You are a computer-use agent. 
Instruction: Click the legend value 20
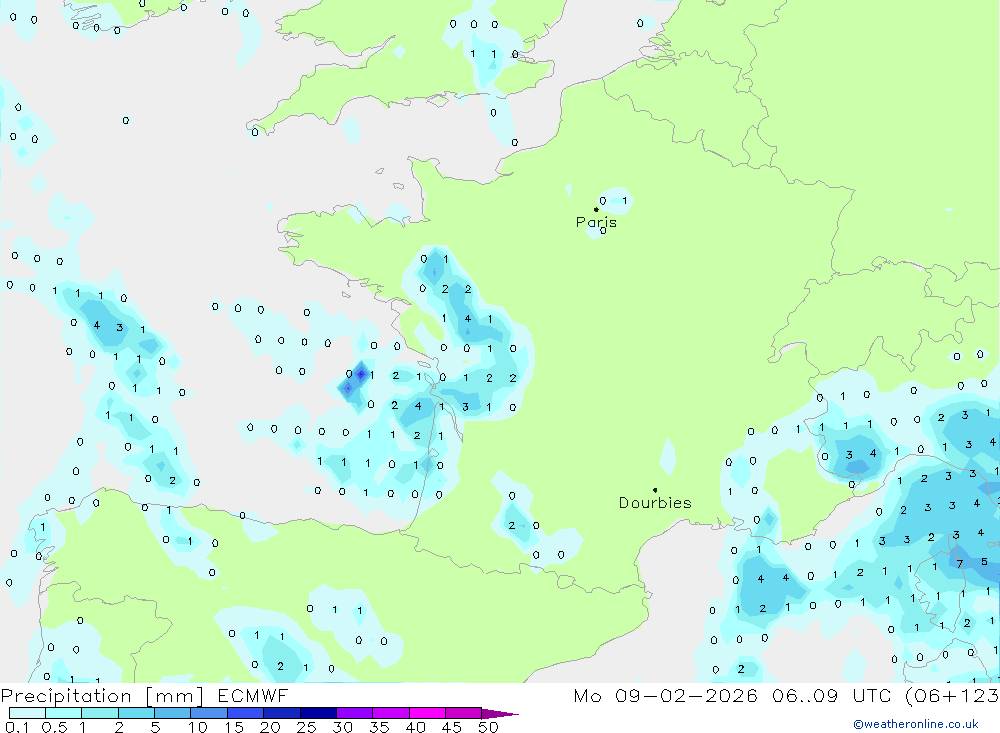click(270, 727)
